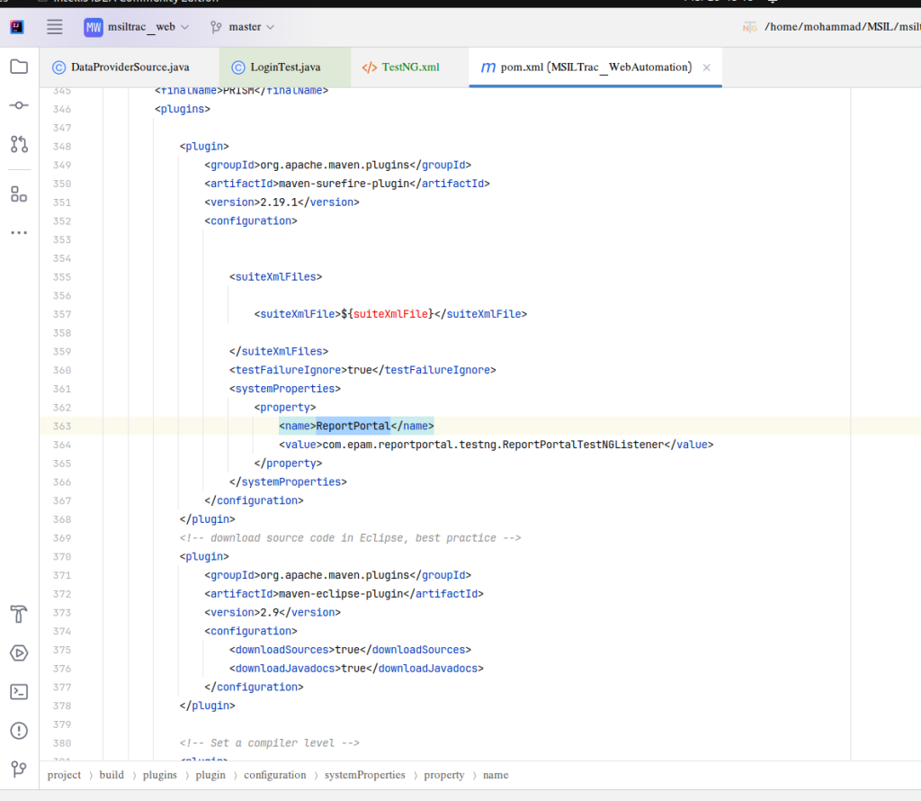This screenshot has height=801, width=921.
Task: Open the Terminal panel
Action: click(x=18, y=690)
